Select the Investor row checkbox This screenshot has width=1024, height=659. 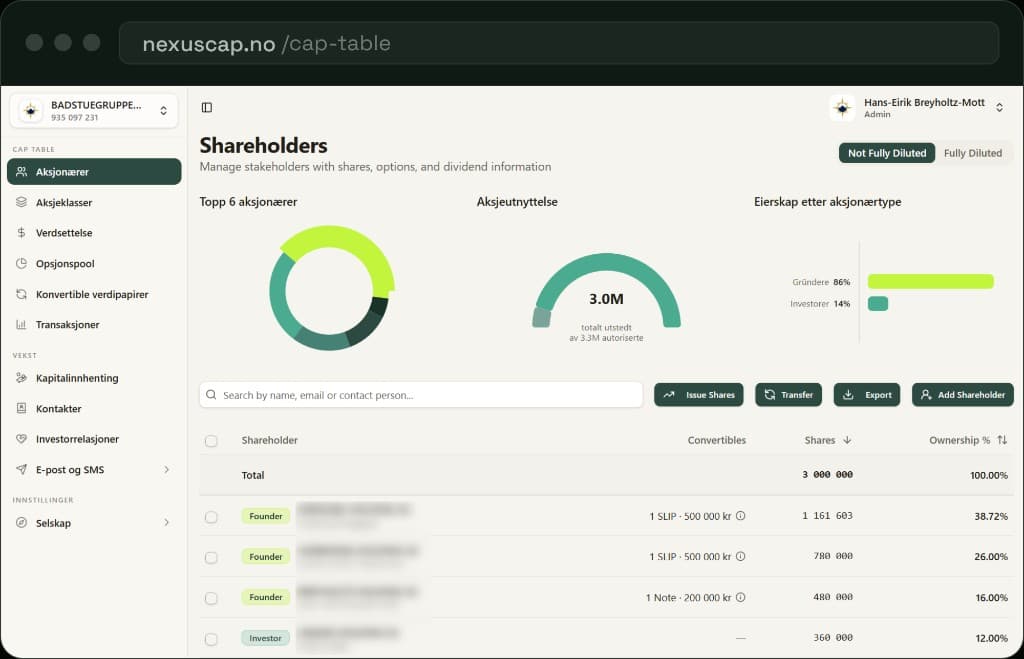pos(211,639)
